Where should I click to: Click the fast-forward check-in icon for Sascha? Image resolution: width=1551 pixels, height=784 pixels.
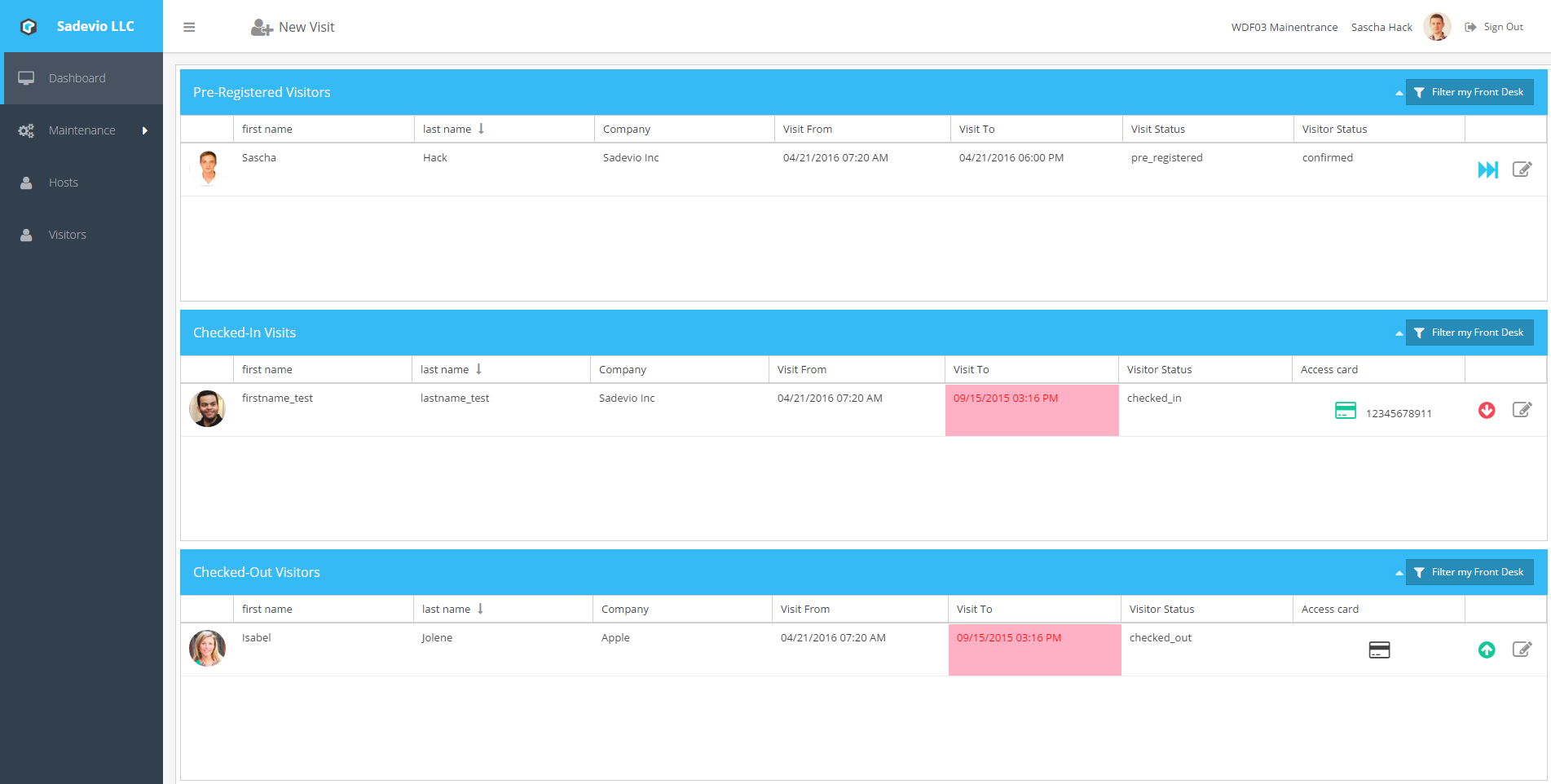pos(1487,170)
